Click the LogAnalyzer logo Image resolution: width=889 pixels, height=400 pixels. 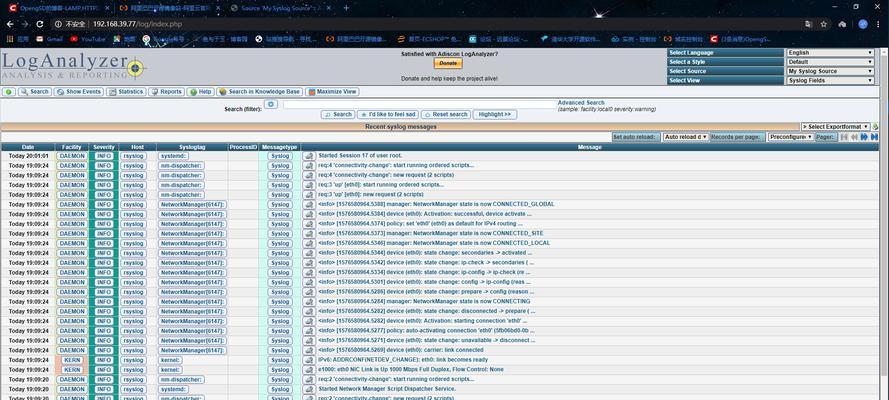(73, 66)
